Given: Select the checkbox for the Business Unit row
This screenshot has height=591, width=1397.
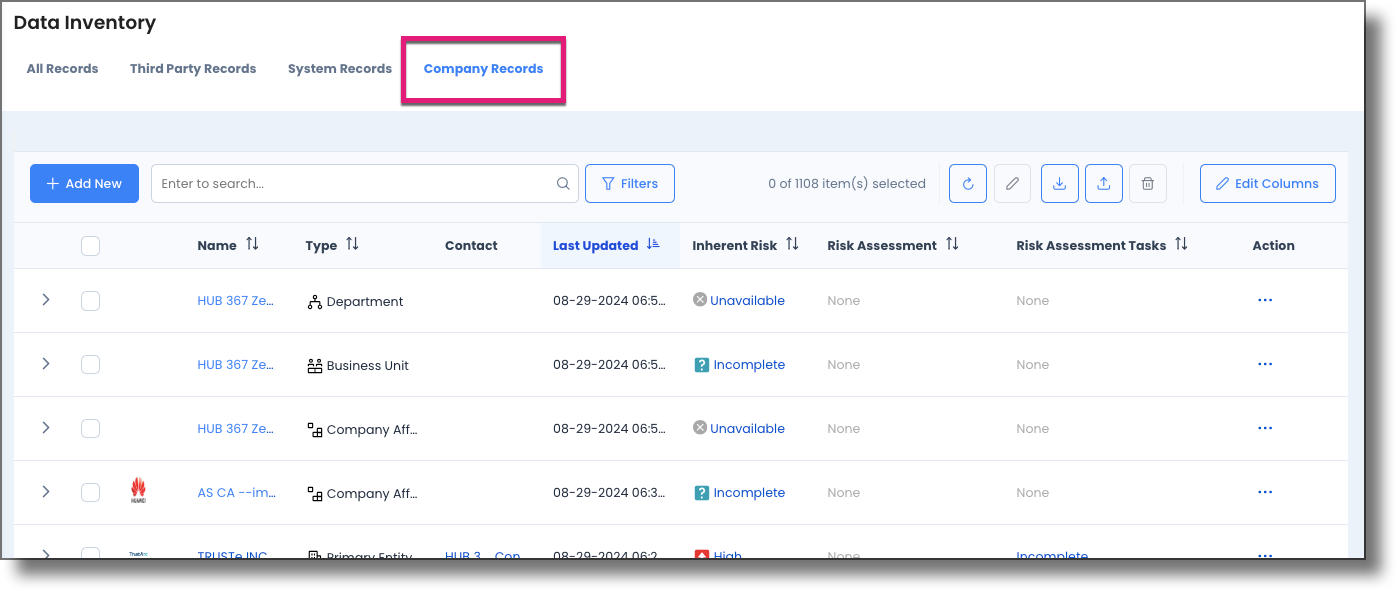Looking at the screenshot, I should point(90,364).
